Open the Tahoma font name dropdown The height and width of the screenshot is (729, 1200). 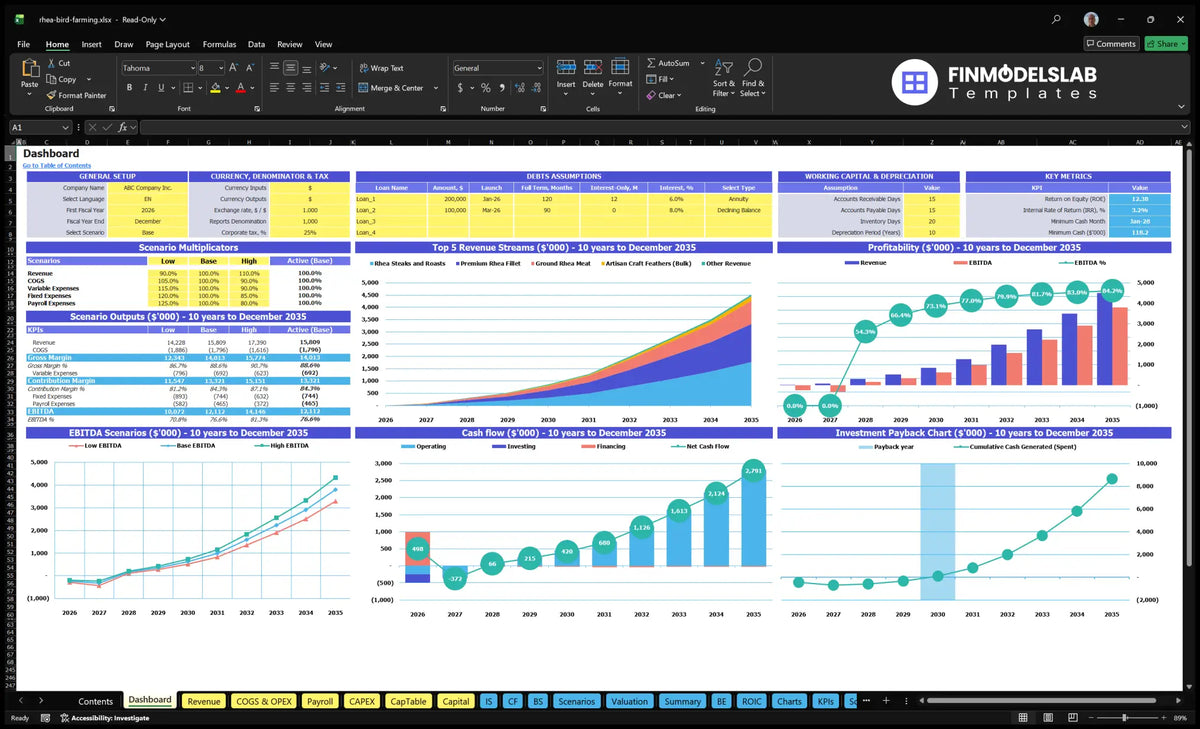coord(191,68)
